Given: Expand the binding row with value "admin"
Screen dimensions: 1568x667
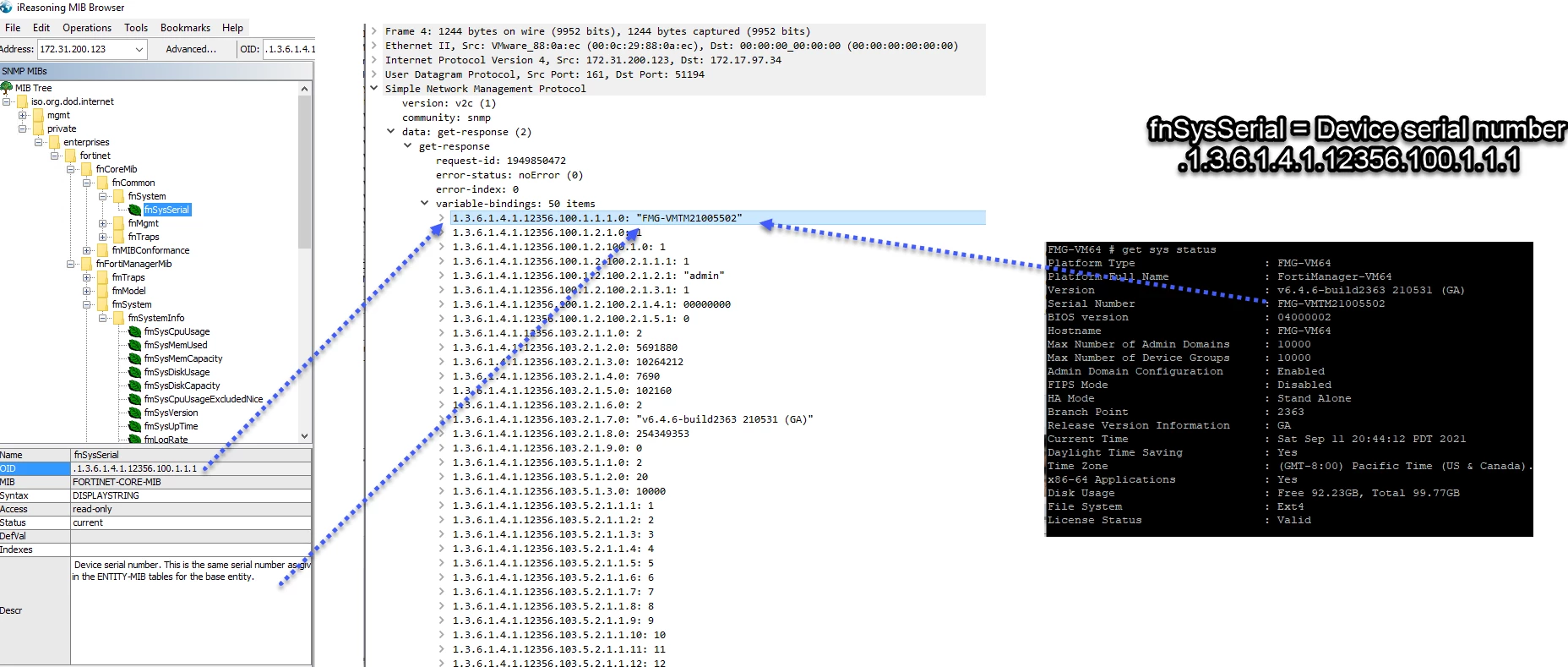Looking at the screenshot, I should [x=442, y=276].
